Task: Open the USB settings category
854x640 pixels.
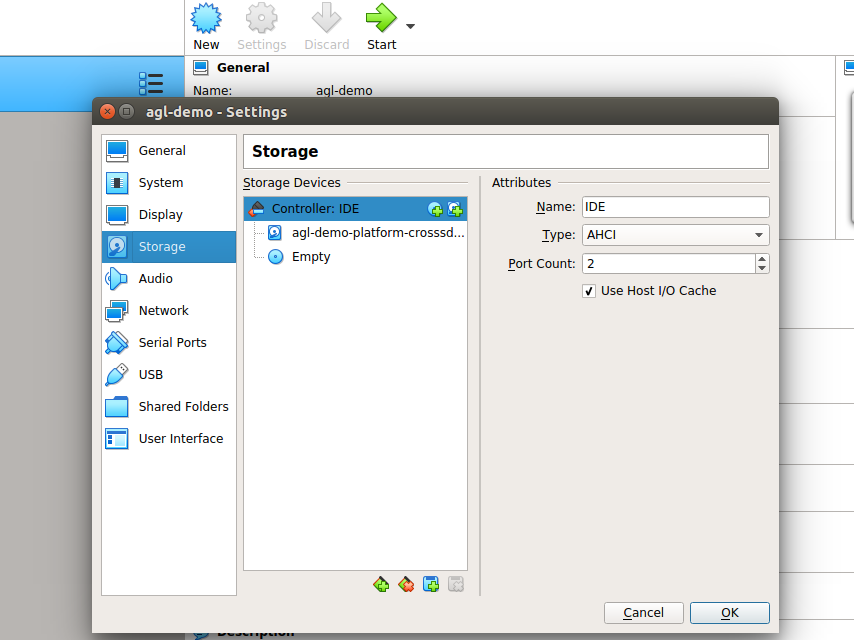Action: [x=169, y=375]
